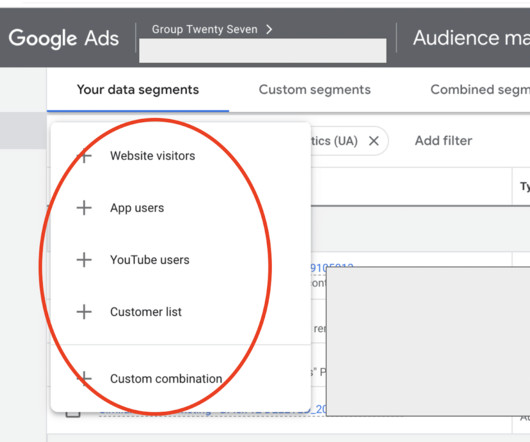The image size is (530, 442).
Task: Open the Custom segments tab
Action: point(315,90)
